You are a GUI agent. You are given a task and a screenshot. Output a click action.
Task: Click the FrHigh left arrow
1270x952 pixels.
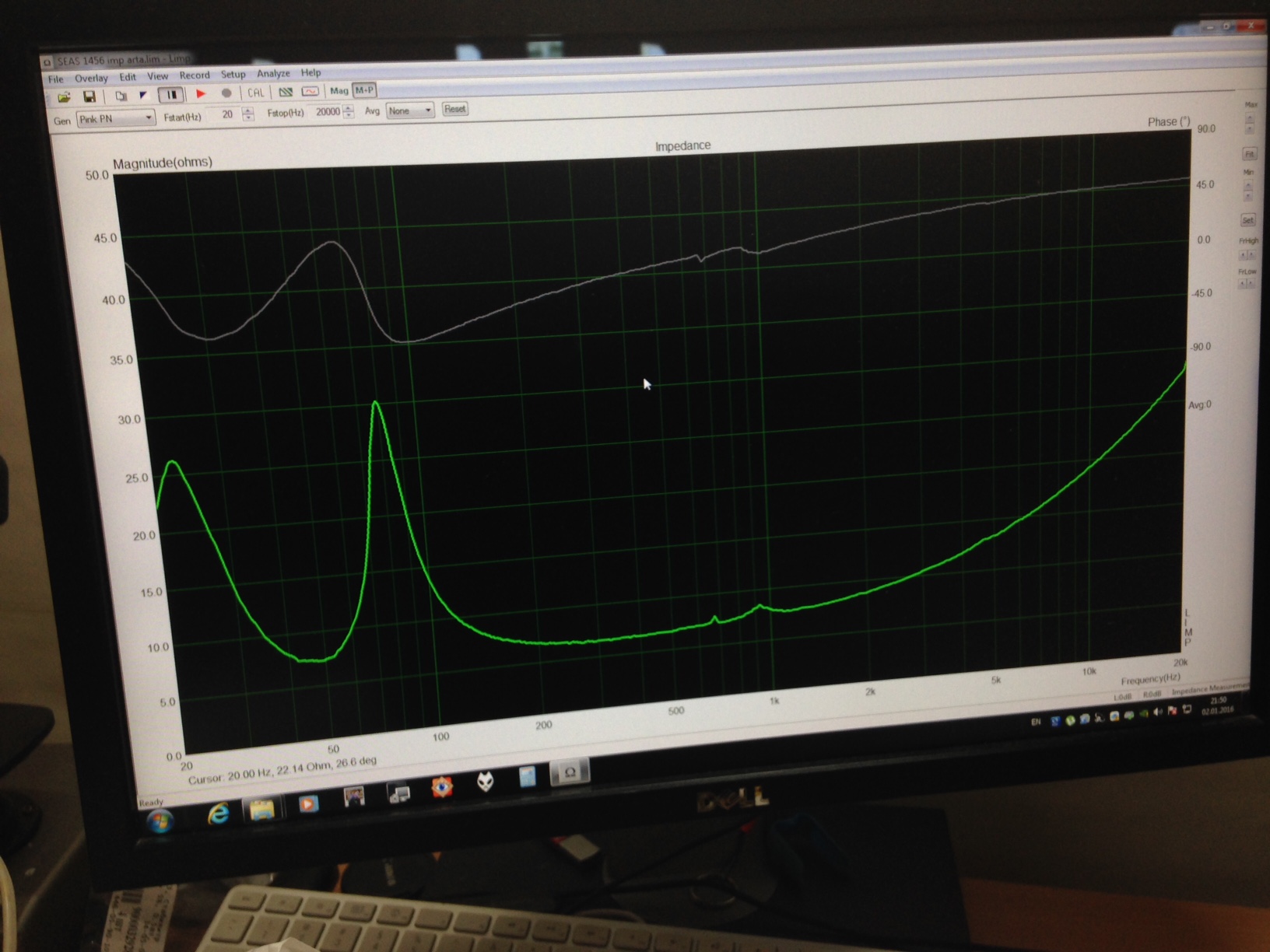(1243, 255)
